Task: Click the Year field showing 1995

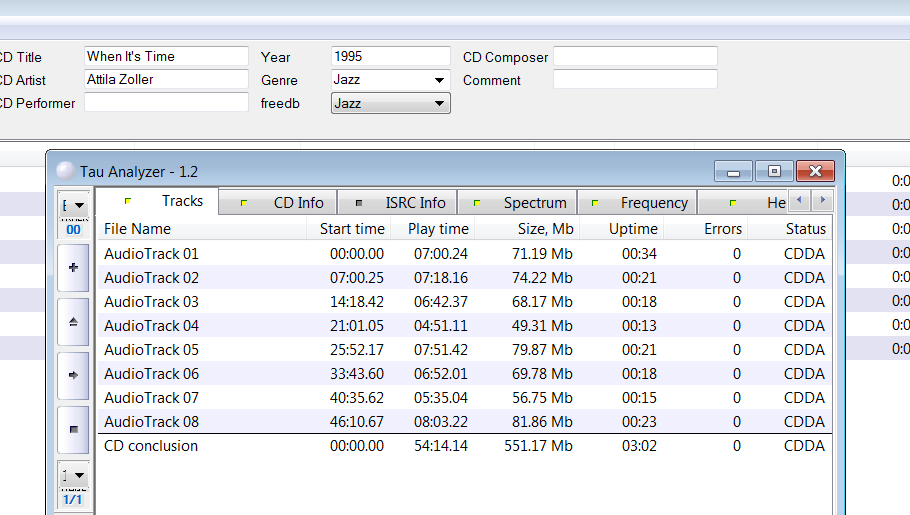Action: pyautogui.click(x=391, y=56)
